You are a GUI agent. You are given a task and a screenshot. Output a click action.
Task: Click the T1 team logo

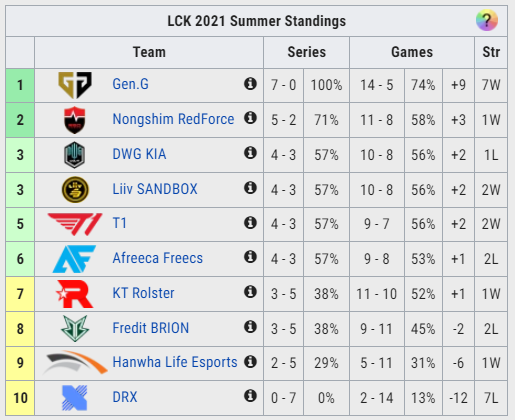75,224
